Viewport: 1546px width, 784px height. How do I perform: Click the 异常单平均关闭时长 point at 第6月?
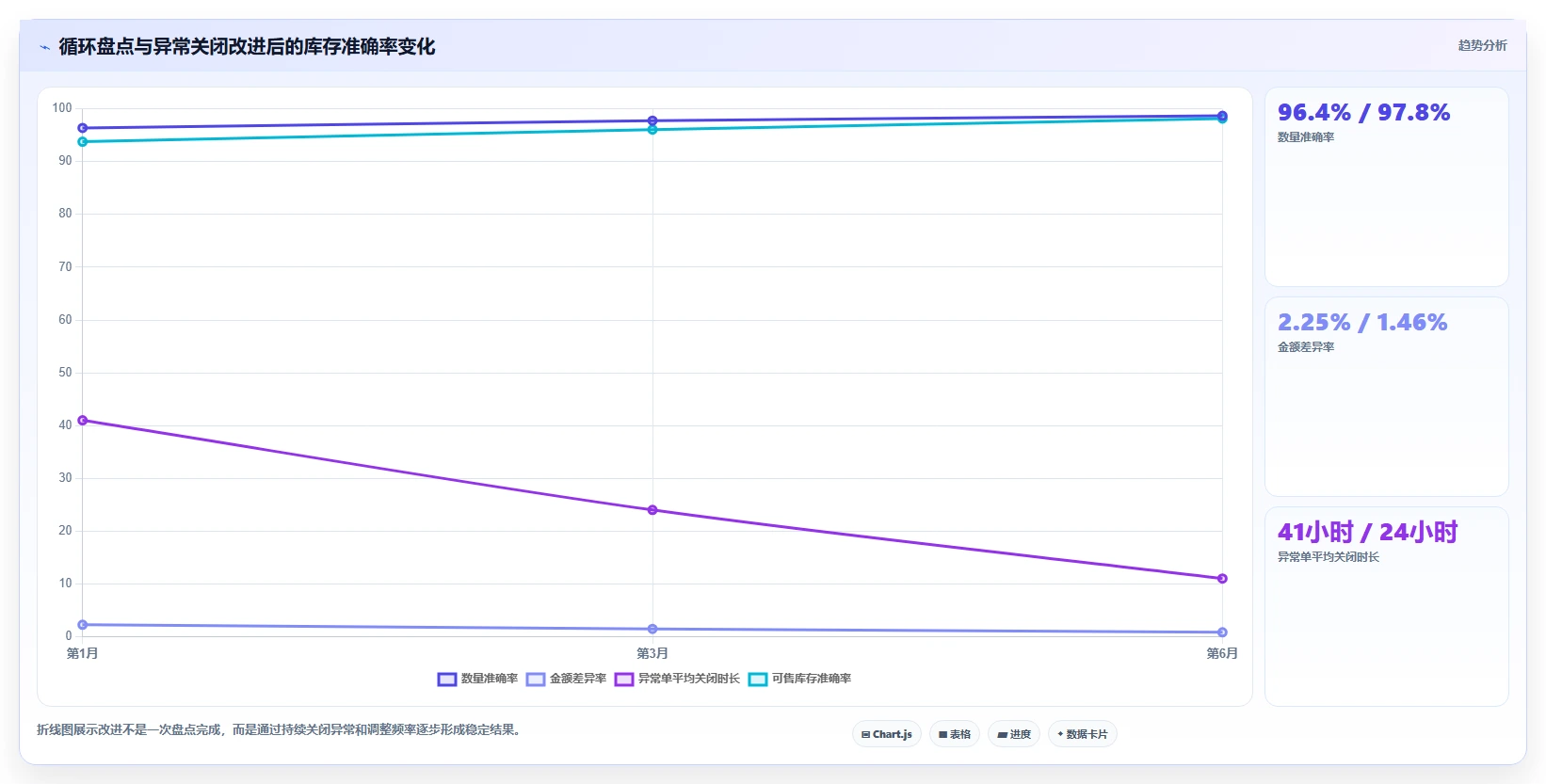coord(1222,579)
